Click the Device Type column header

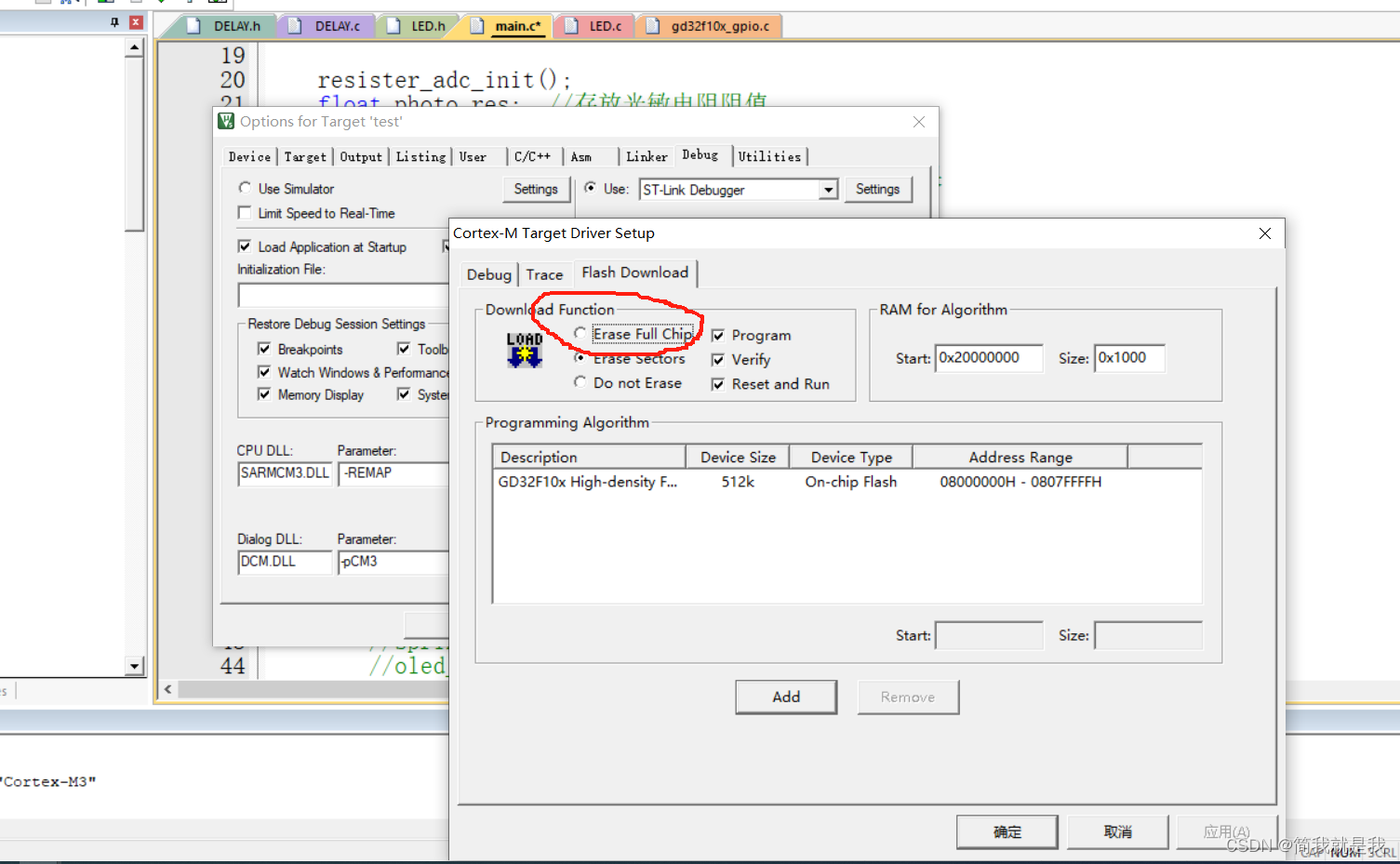(x=851, y=457)
